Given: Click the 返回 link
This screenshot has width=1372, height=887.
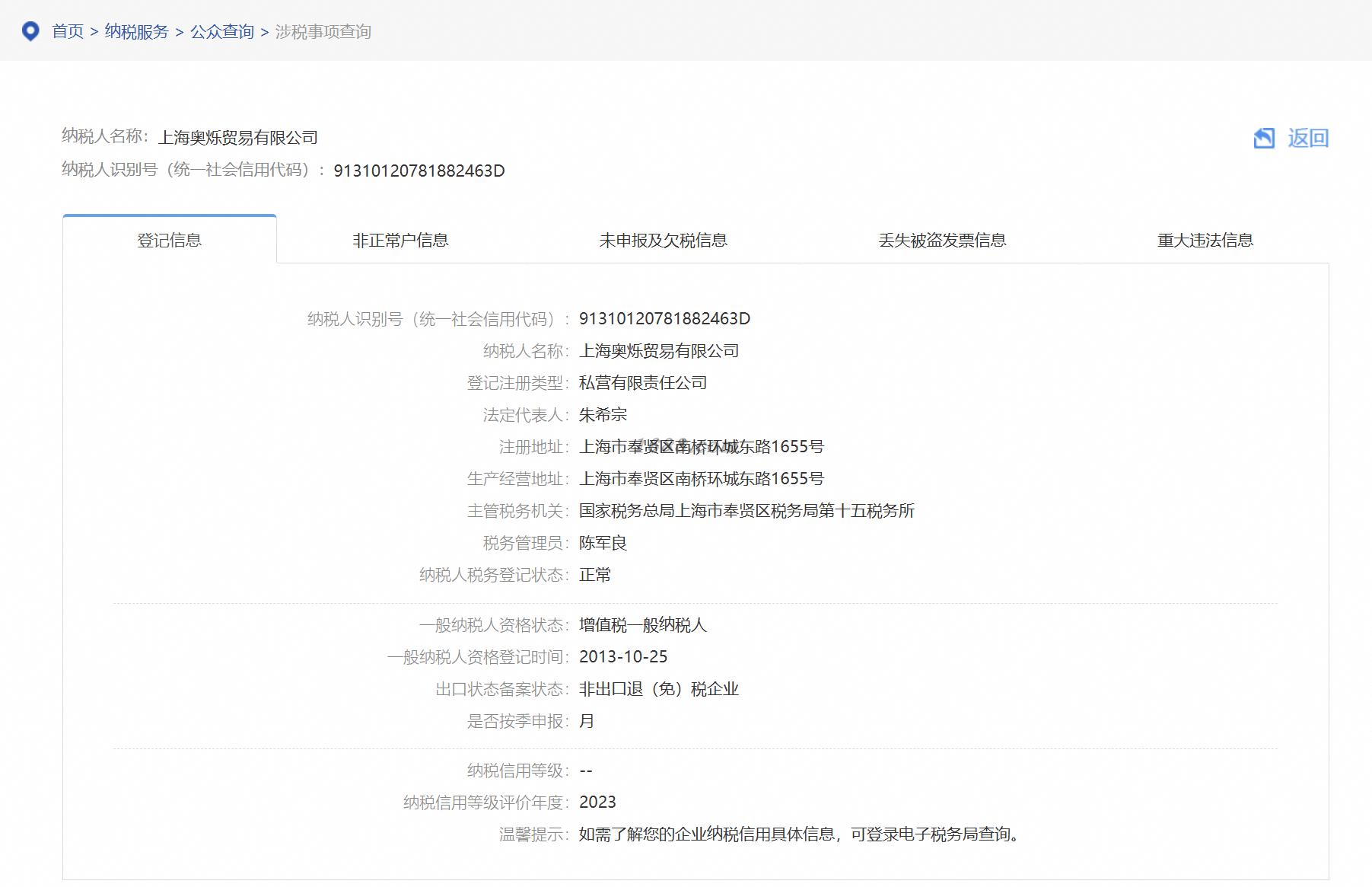Looking at the screenshot, I should pos(1308,138).
